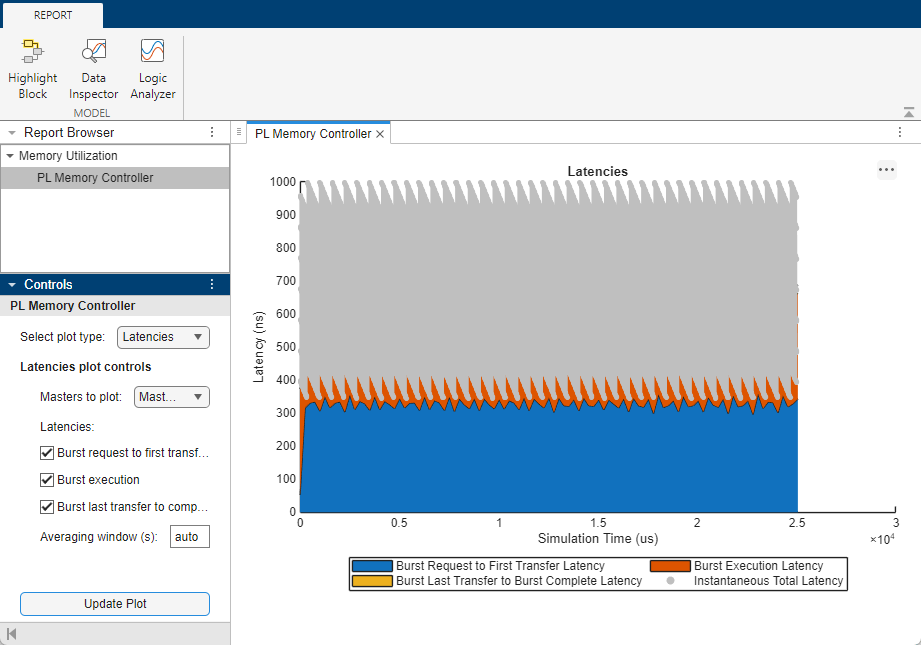Viewport: 921px width, 645px height.
Task: Collapse the side panel with bottom-left arrow
Action: point(11,634)
